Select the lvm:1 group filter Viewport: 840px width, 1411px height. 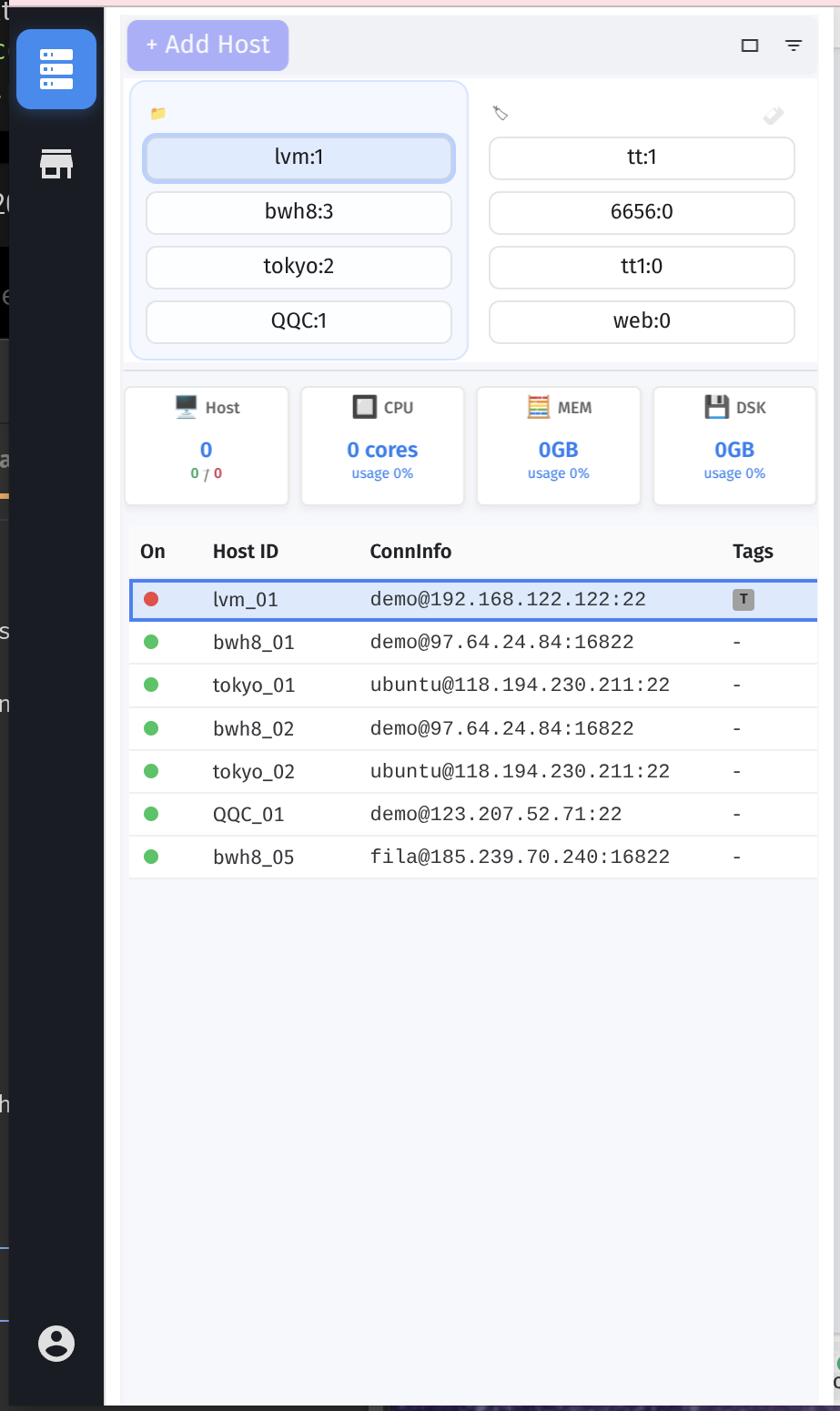(x=299, y=157)
